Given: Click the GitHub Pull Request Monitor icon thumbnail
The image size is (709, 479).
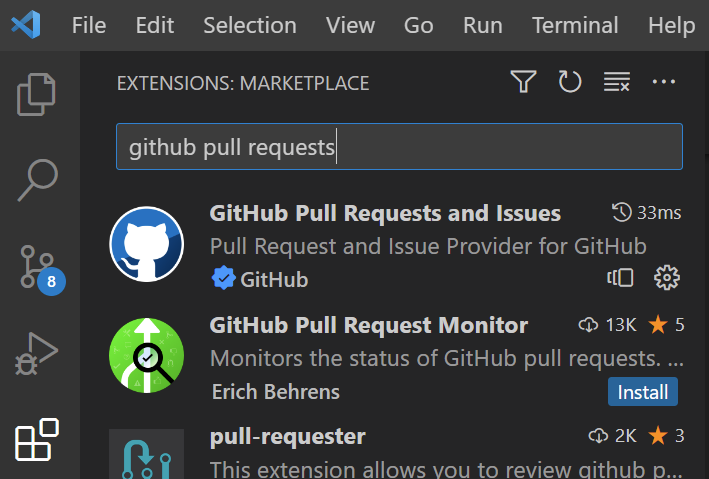Looking at the screenshot, I should (x=147, y=356).
